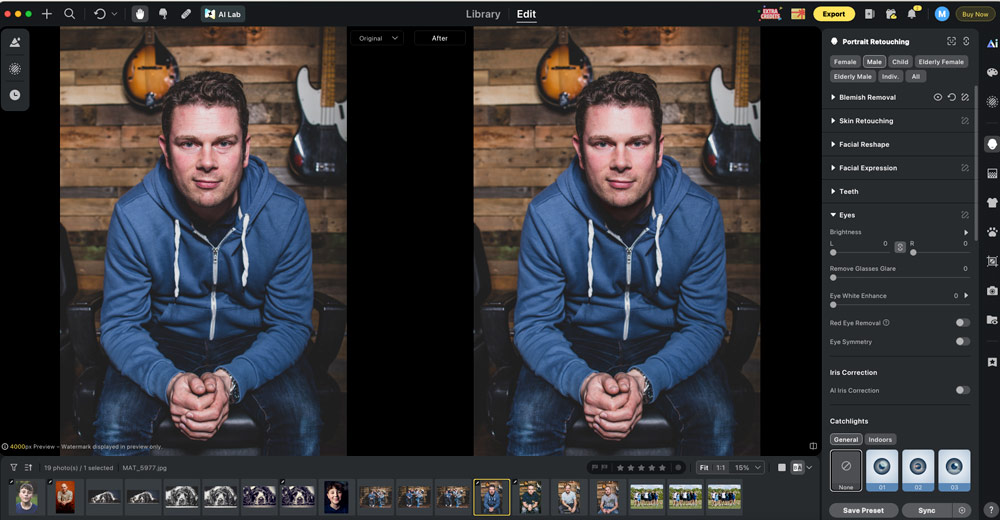This screenshot has width=1000, height=520.
Task: Expand the Teeth section
Action: (x=833, y=191)
